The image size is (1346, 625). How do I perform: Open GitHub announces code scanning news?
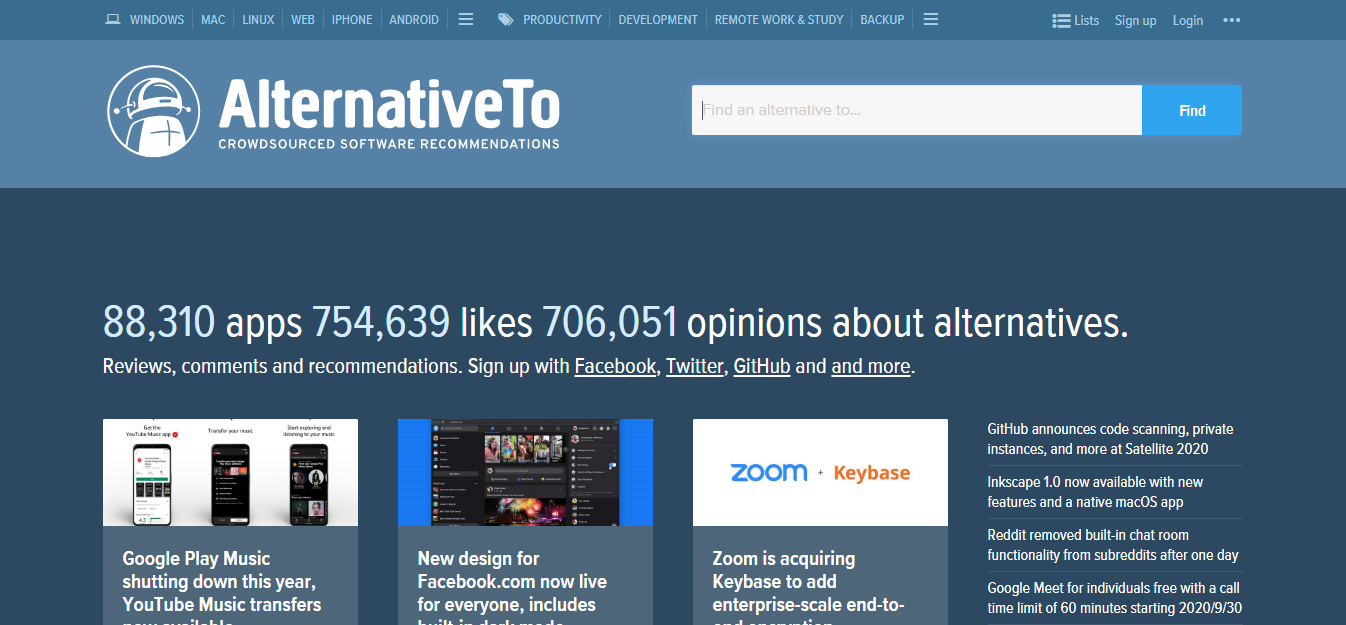(x=1110, y=439)
